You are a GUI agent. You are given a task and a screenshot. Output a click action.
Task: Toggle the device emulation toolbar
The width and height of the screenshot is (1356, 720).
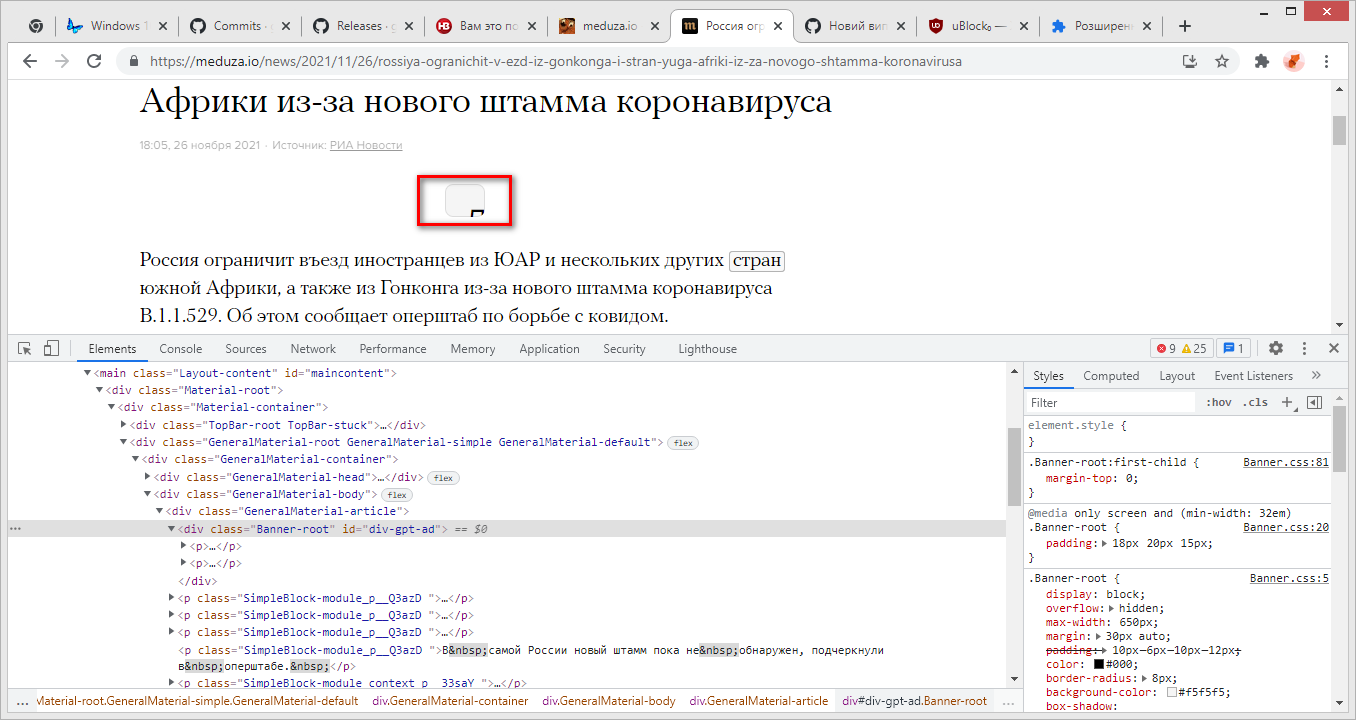(51, 347)
